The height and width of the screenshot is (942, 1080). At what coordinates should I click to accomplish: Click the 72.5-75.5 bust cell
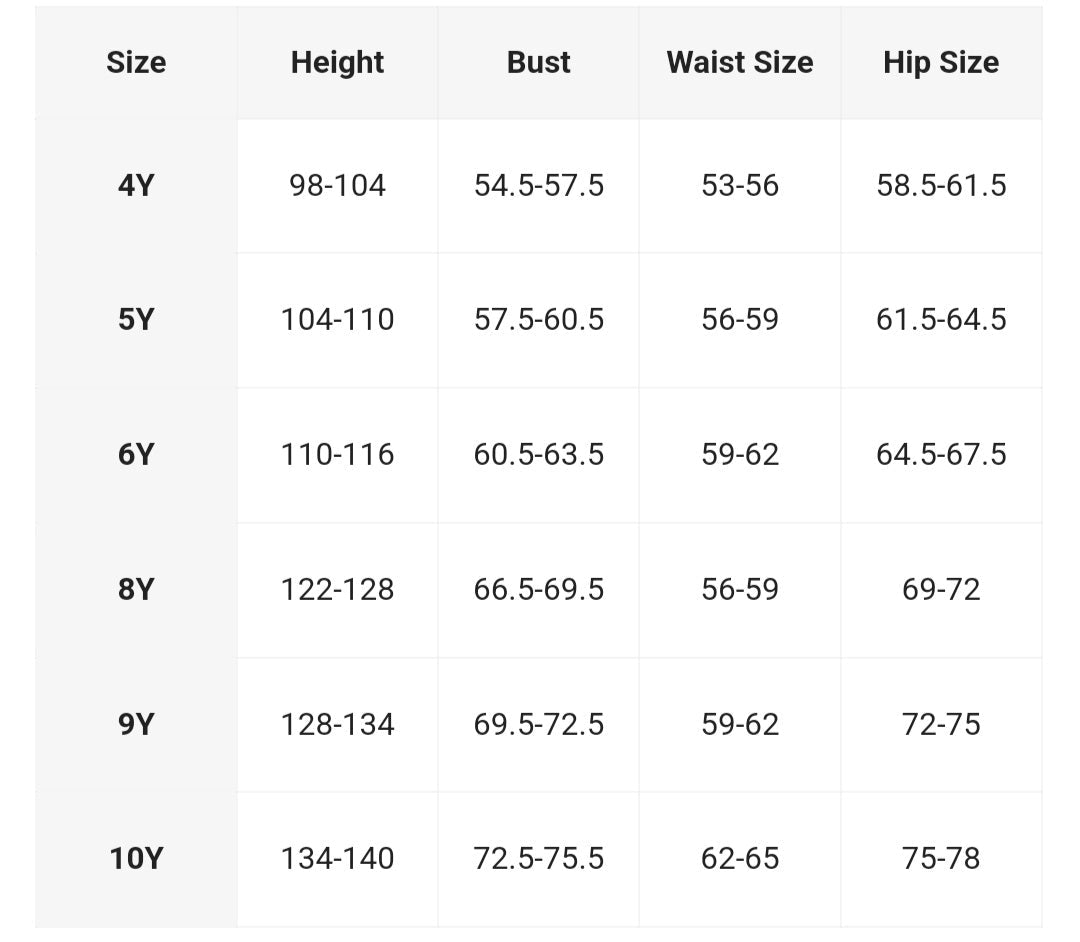pos(538,858)
